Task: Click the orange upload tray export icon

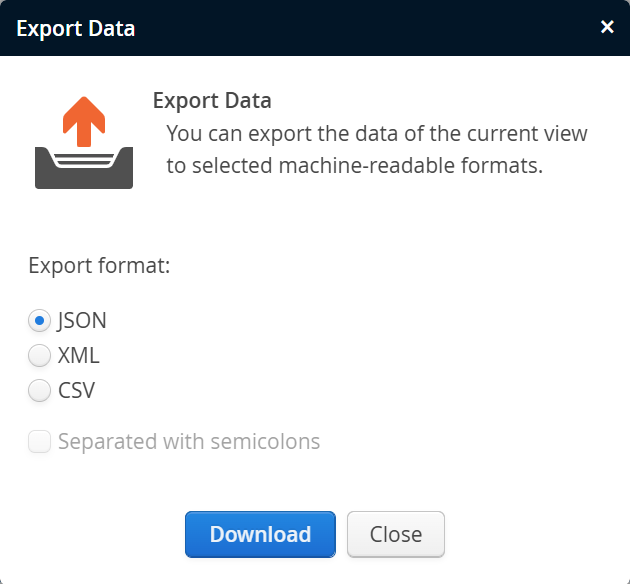Action: pos(84,143)
